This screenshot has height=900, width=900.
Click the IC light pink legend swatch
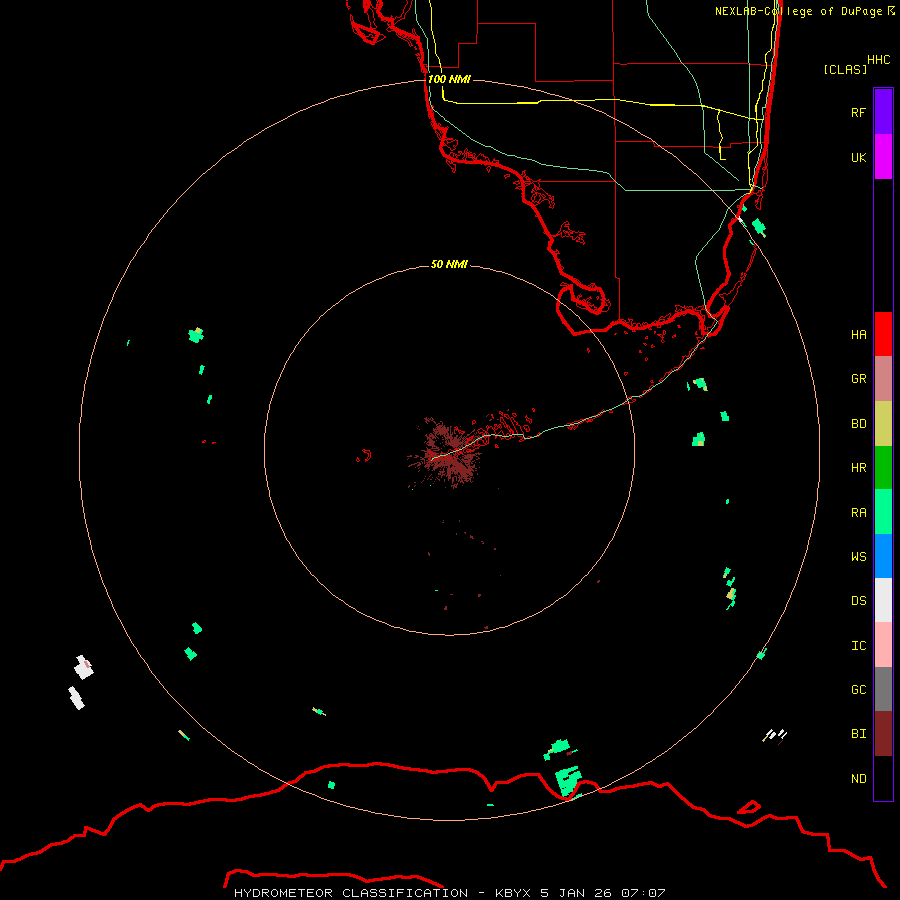(x=883, y=645)
